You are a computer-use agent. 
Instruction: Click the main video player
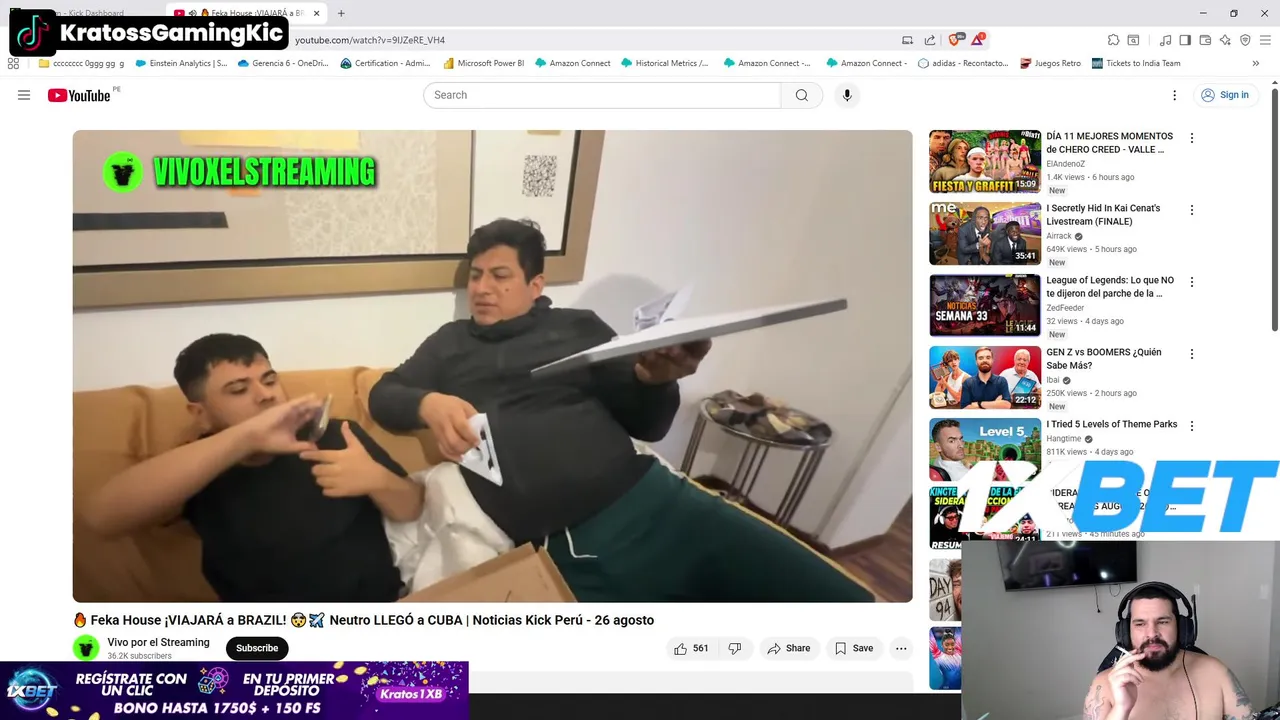pyautogui.click(x=492, y=366)
